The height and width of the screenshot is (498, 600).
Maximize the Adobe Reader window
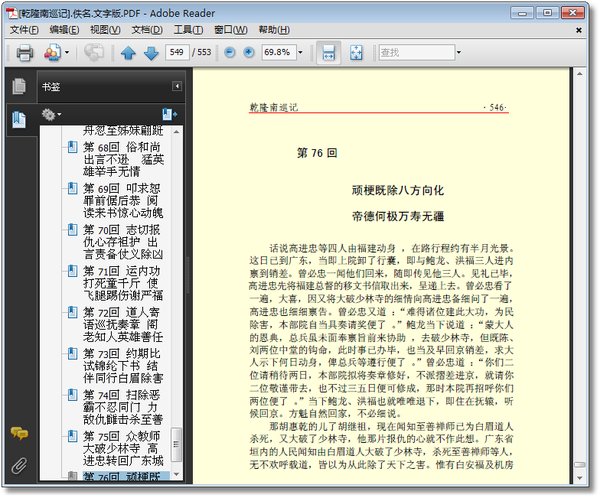[547, 13]
